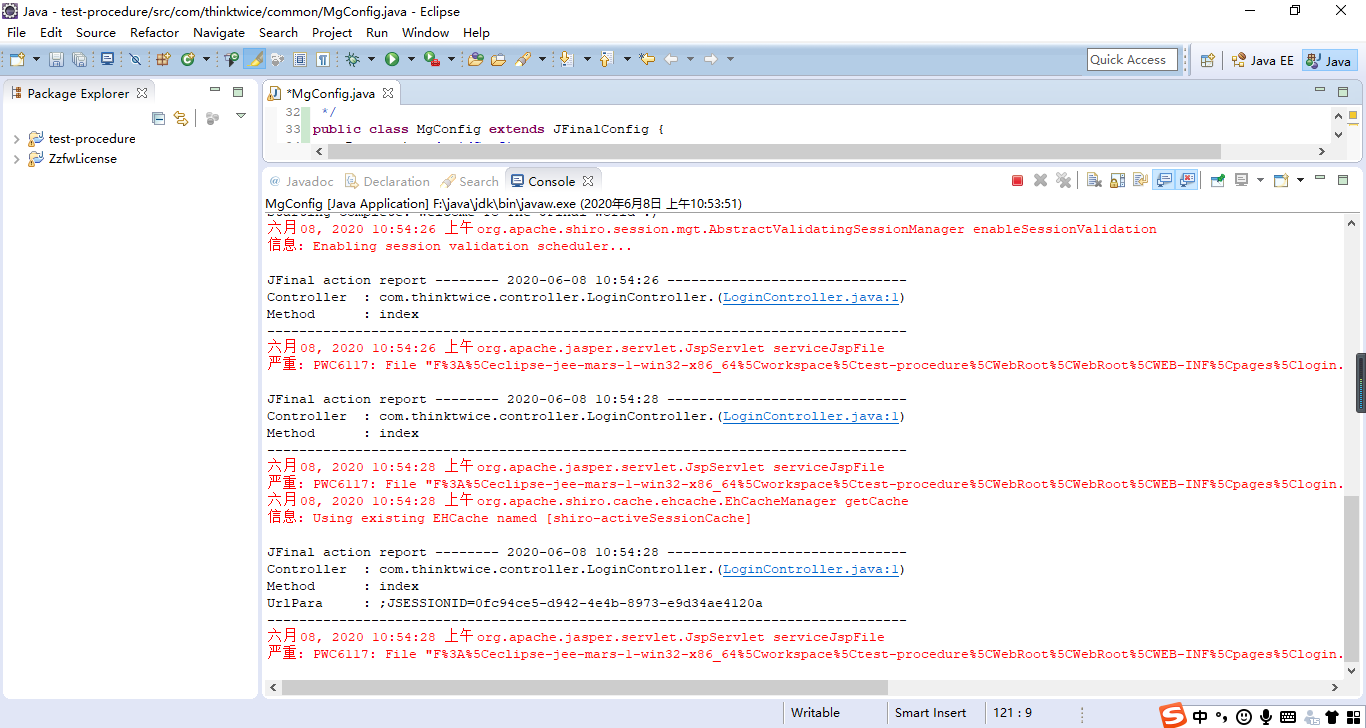Click the Sogou input method S logo

(x=1172, y=715)
